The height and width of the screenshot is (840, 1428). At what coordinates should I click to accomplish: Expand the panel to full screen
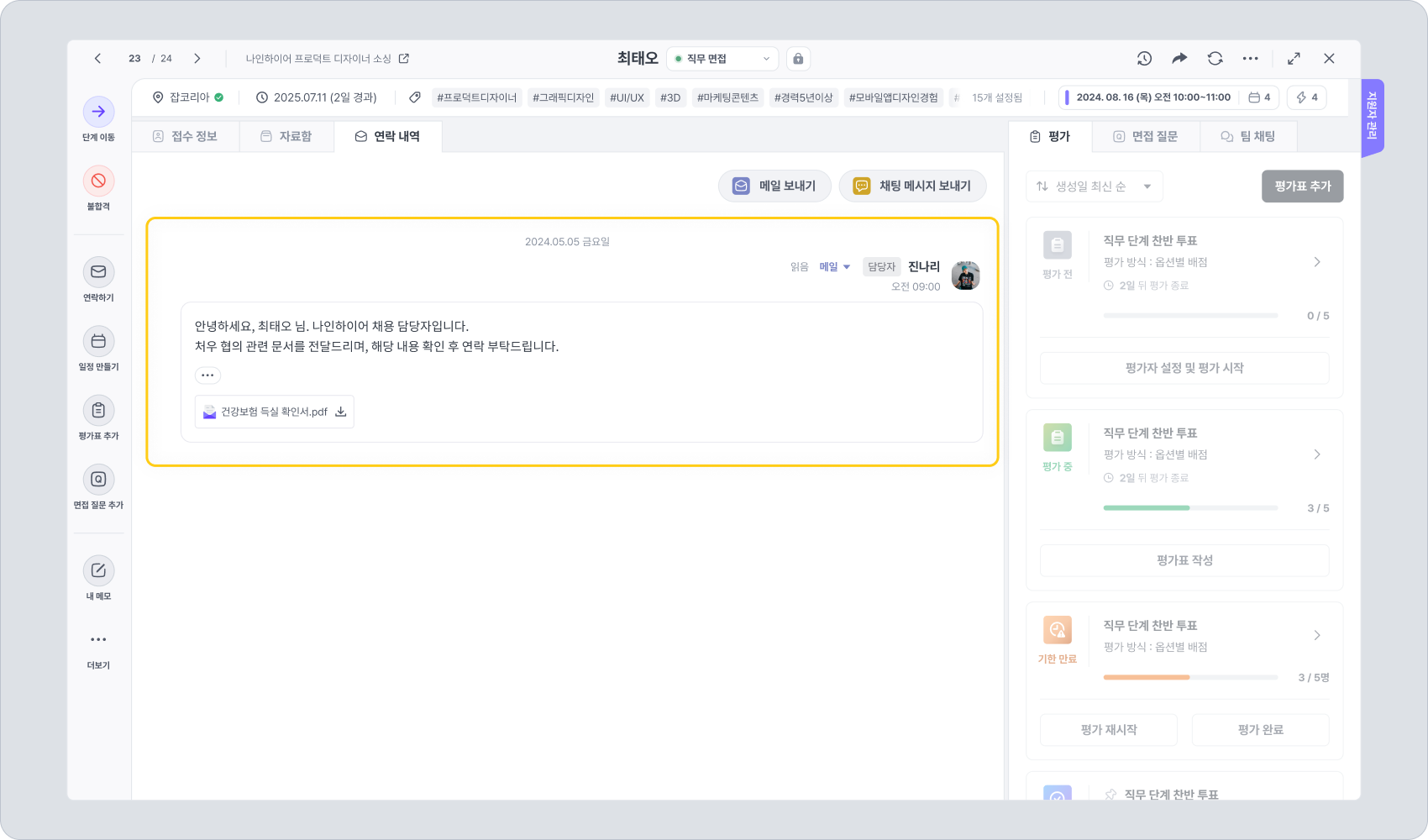pos(1294,59)
